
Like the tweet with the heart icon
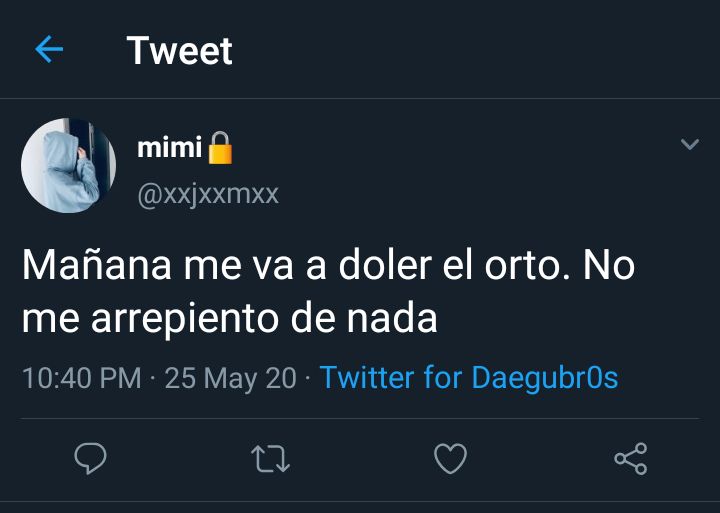click(450, 458)
